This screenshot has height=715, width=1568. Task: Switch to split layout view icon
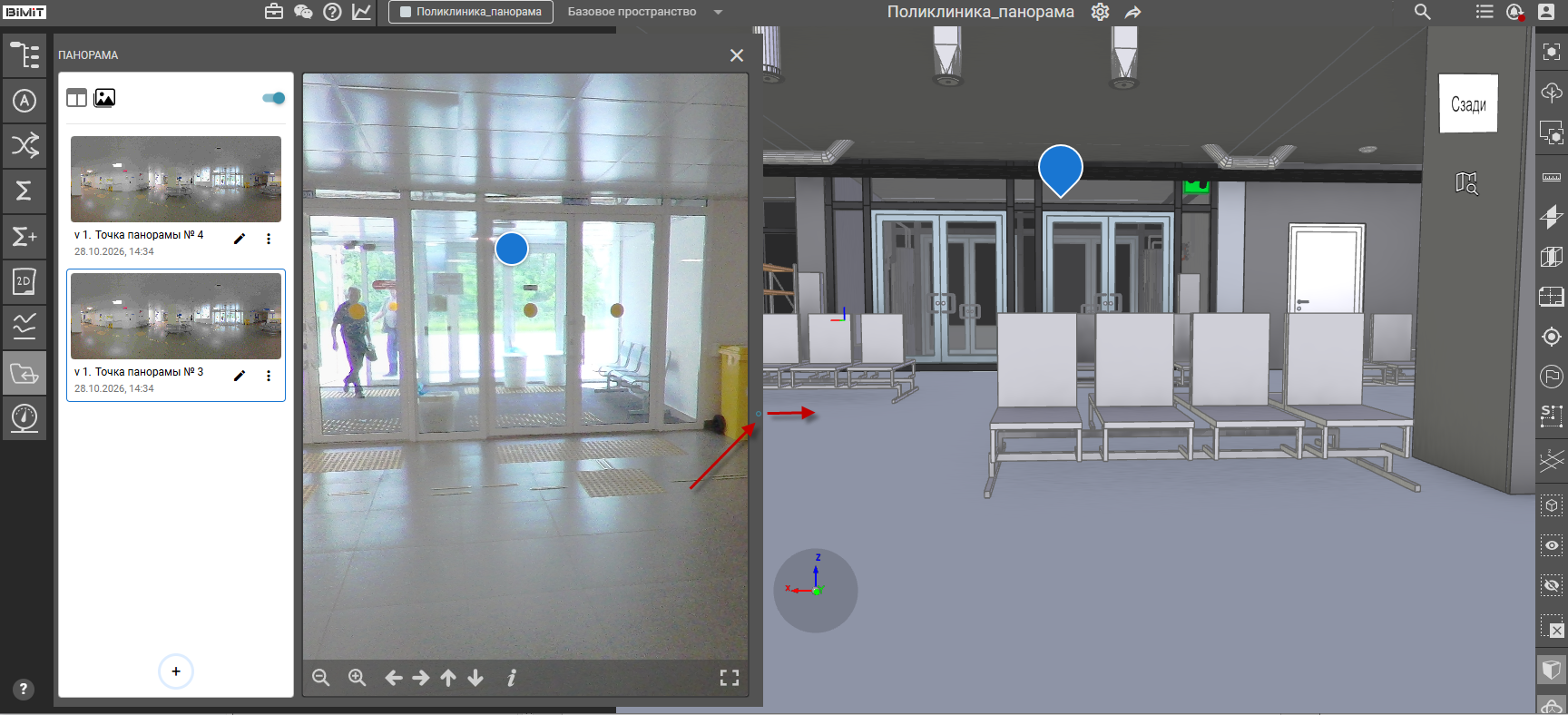pyautogui.click(x=76, y=98)
